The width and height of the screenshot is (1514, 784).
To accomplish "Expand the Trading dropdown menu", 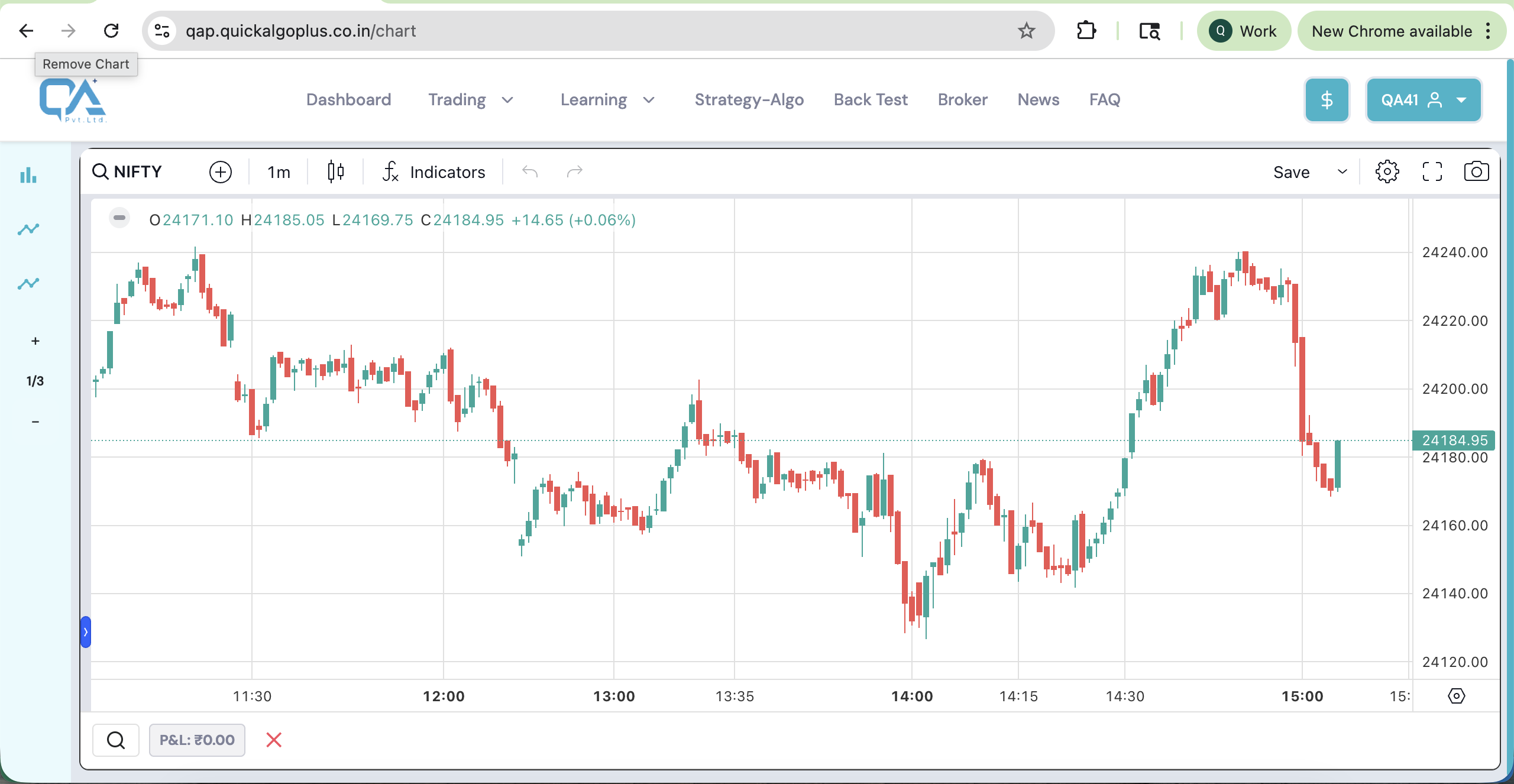I will (471, 99).
